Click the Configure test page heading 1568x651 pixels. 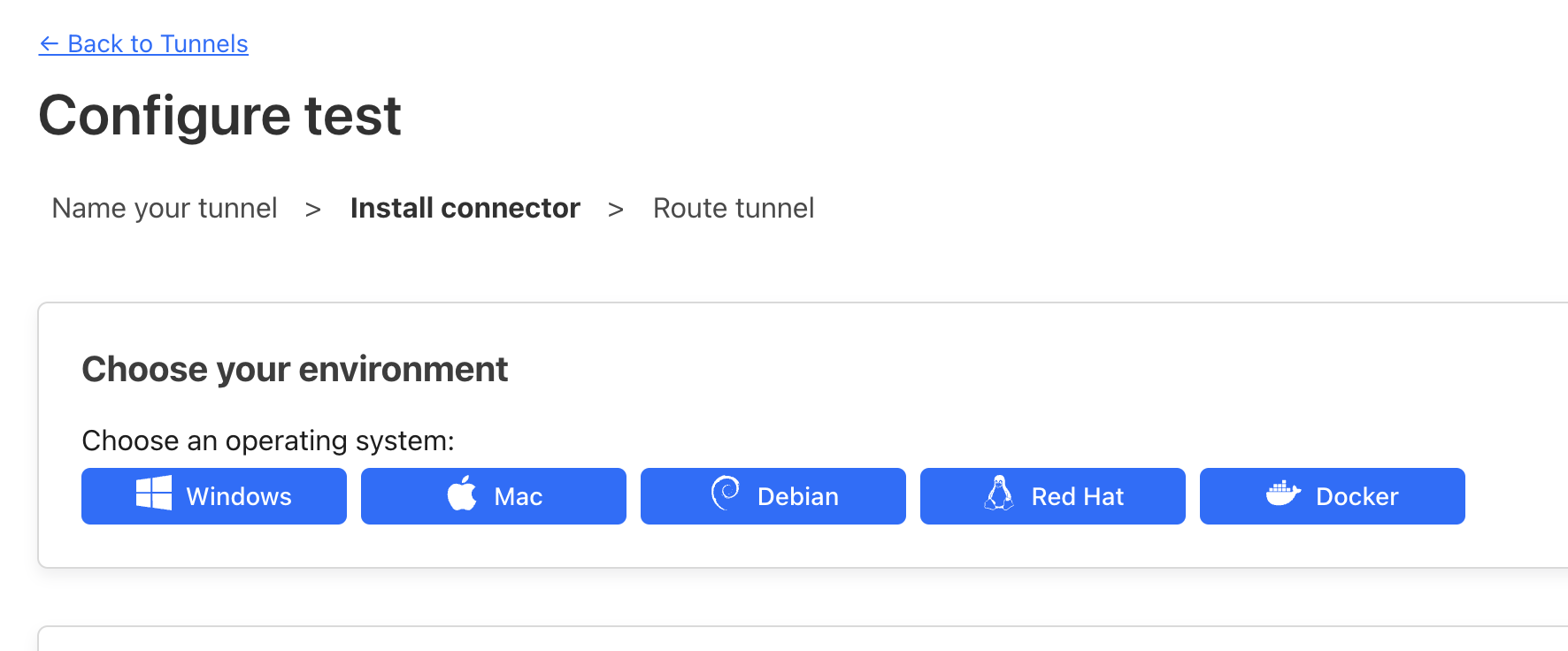[x=220, y=116]
